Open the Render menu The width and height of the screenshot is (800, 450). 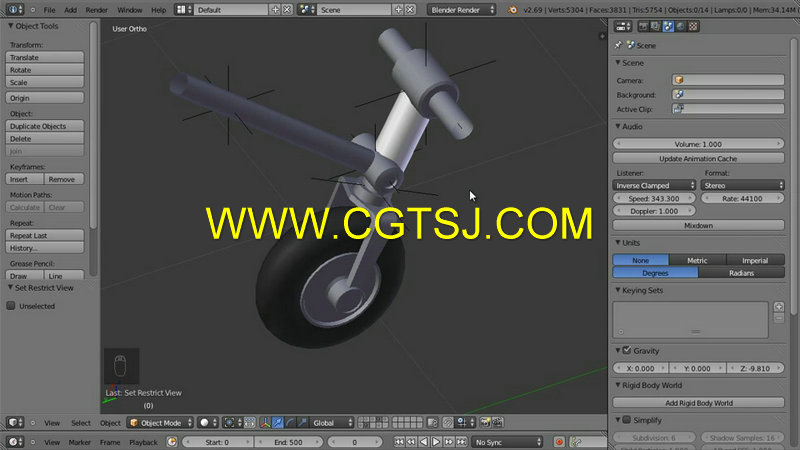pyautogui.click(x=96, y=10)
